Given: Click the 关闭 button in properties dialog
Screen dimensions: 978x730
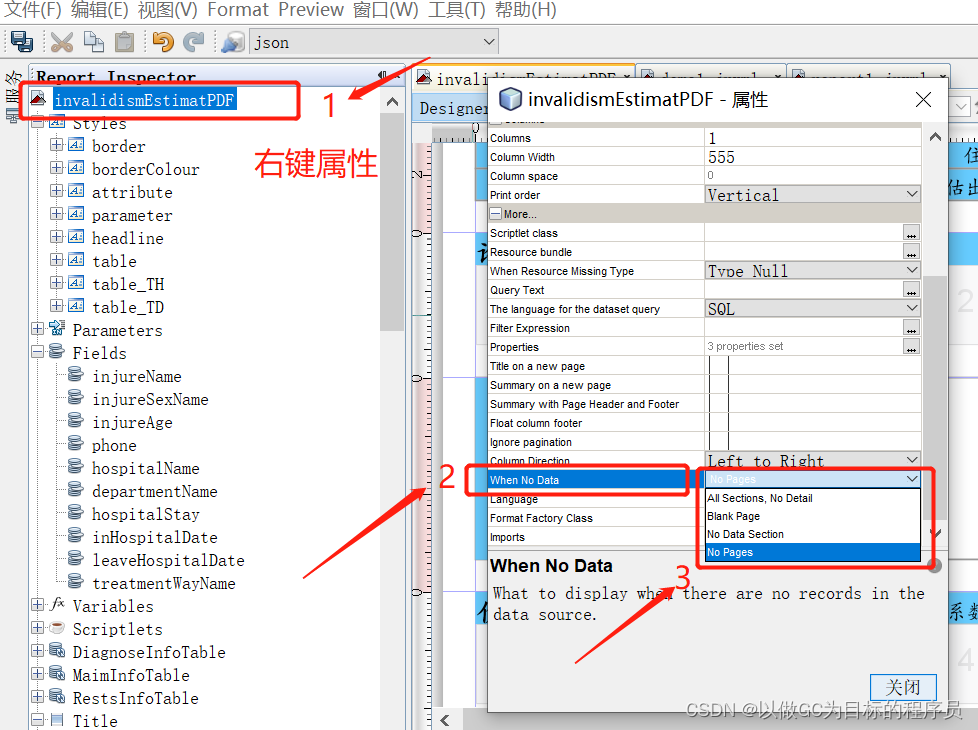Looking at the screenshot, I should [902, 687].
